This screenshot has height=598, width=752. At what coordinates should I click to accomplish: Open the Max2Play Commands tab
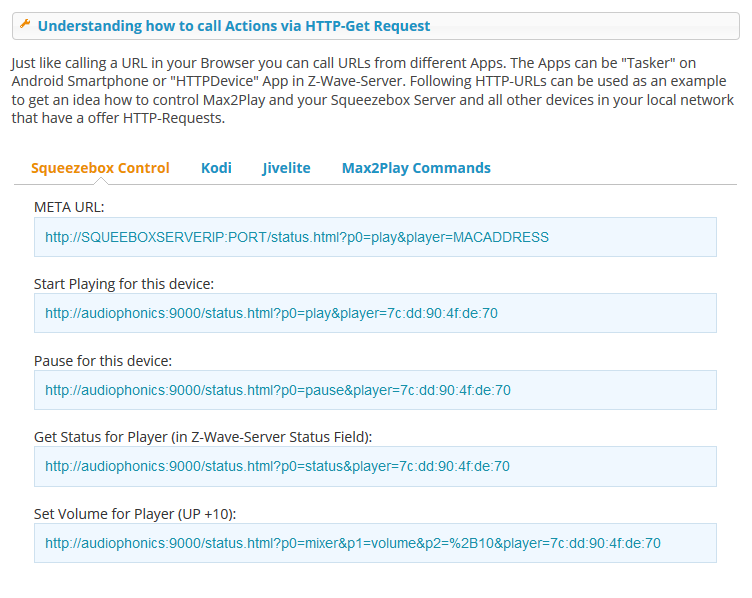click(416, 168)
